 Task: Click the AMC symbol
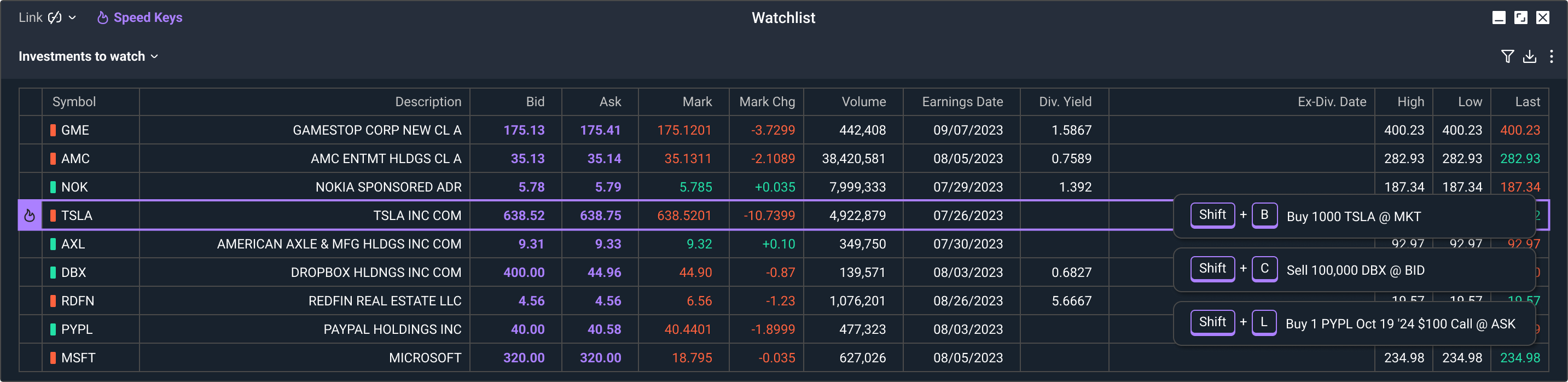click(76, 159)
